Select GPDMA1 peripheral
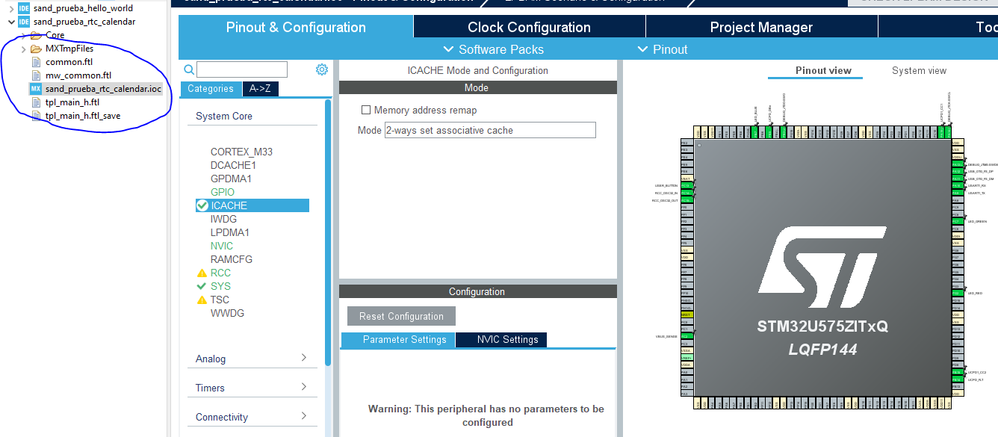The height and width of the screenshot is (437, 998). coord(230,179)
